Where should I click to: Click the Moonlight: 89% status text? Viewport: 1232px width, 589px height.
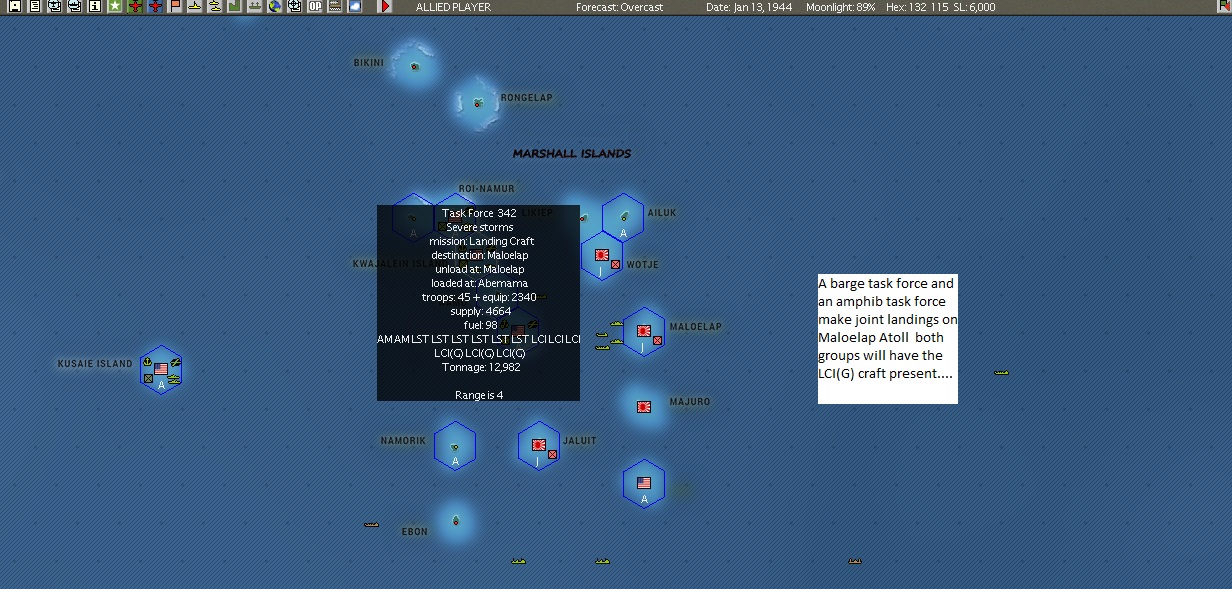[841, 7]
